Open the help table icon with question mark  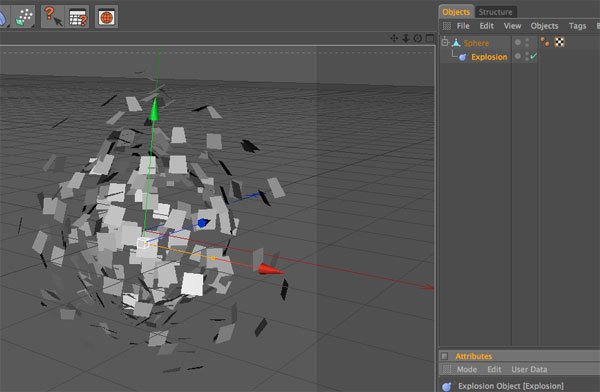point(78,16)
